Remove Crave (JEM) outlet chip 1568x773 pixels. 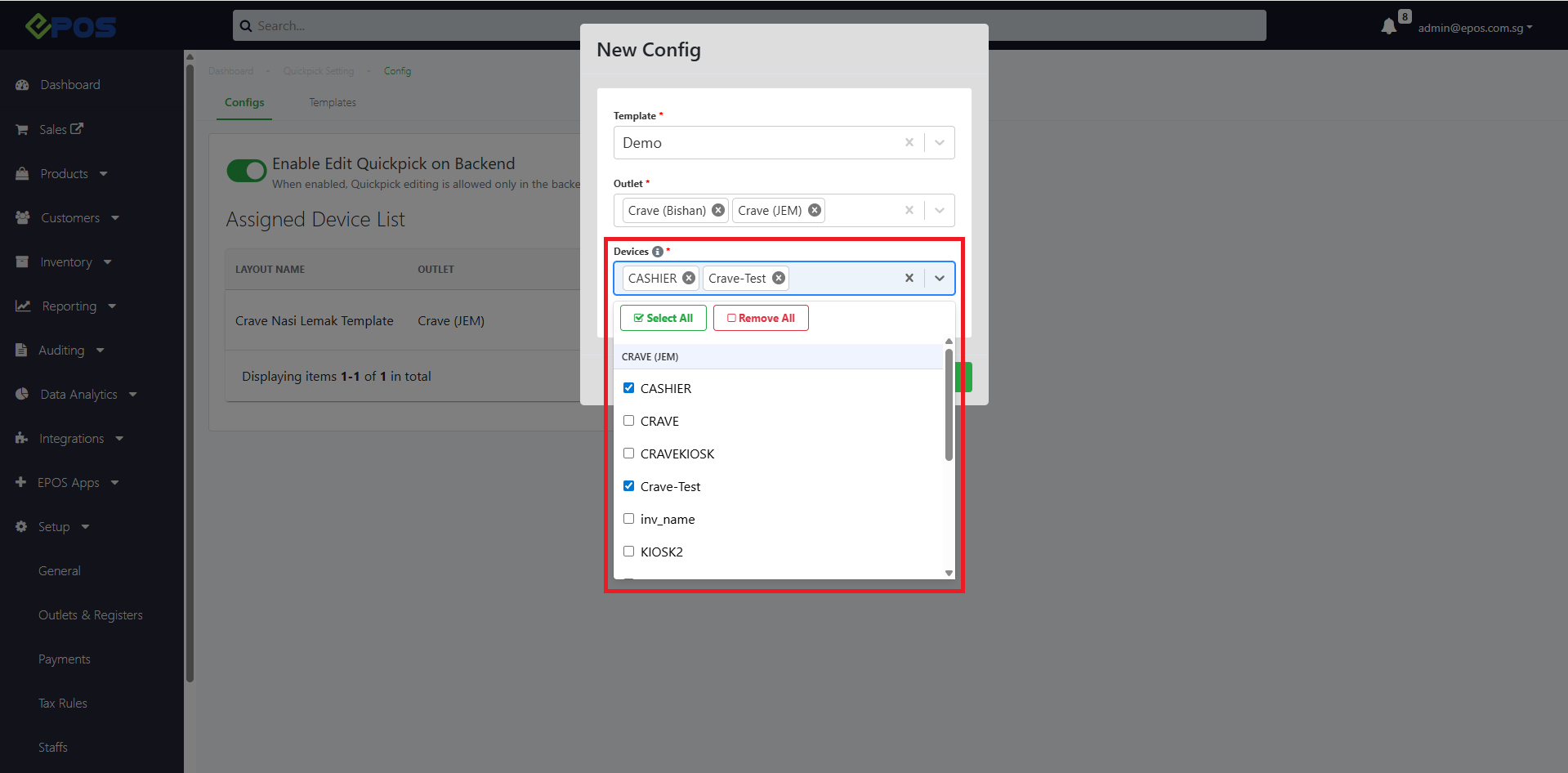815,210
